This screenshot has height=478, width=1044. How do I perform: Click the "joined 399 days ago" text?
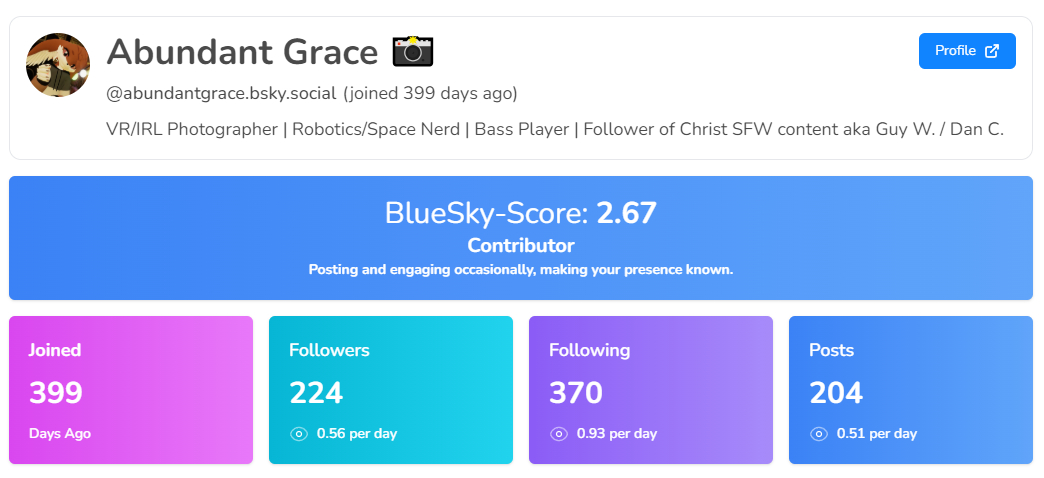tap(430, 94)
